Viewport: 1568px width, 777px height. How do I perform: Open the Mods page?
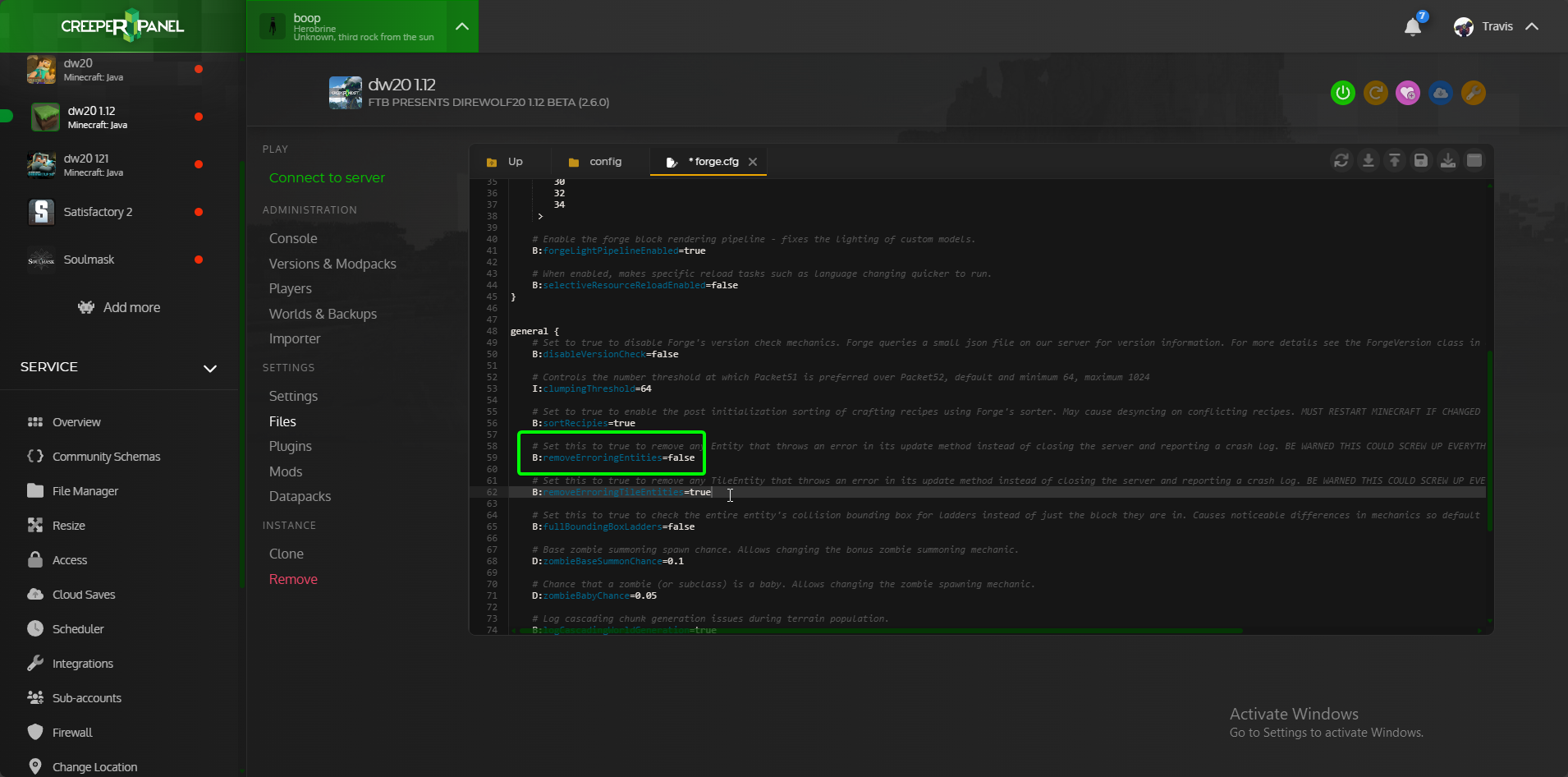pos(286,471)
